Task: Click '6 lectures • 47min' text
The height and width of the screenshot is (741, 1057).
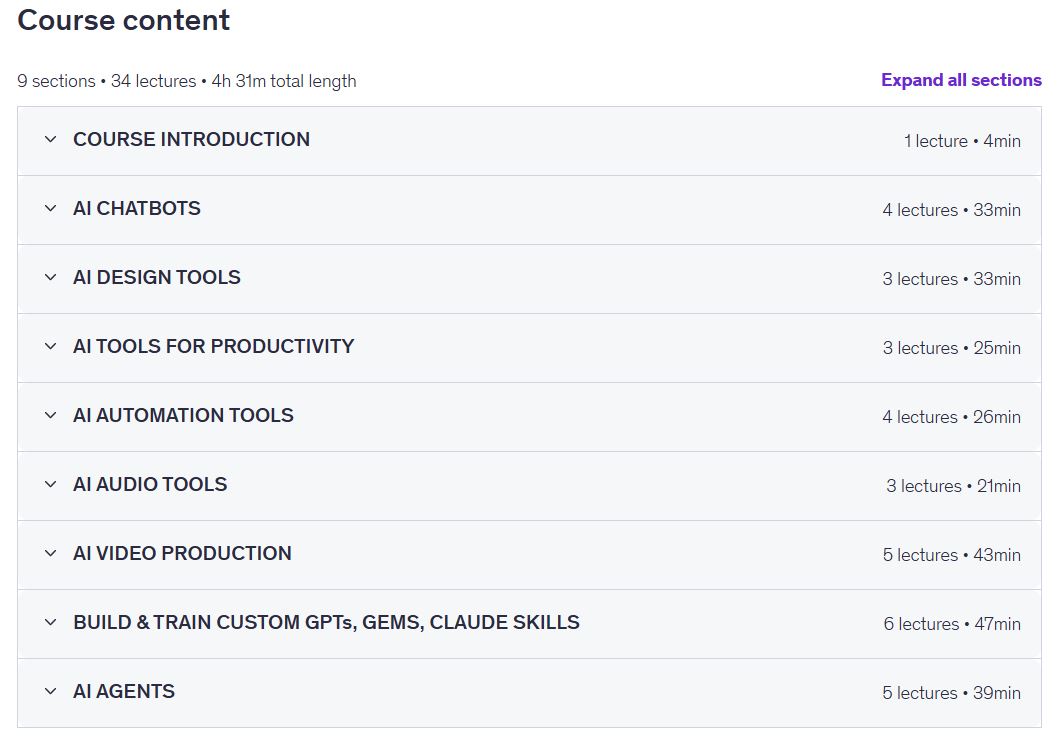Action: tap(952, 624)
